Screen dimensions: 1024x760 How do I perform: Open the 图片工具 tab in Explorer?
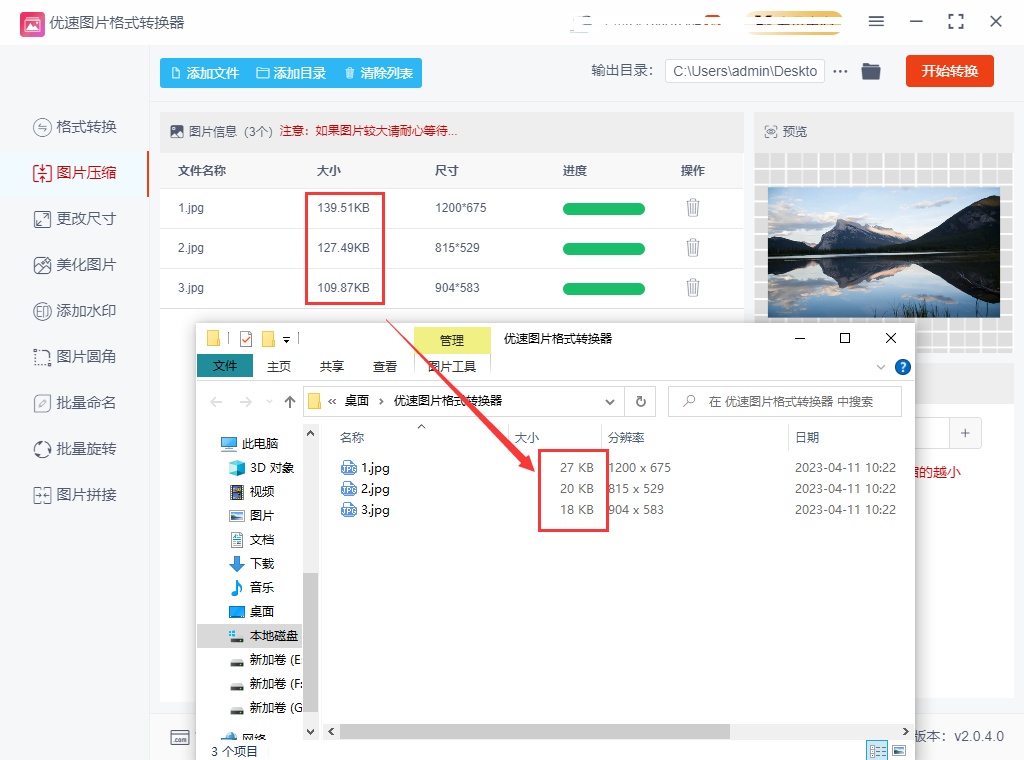tap(450, 366)
